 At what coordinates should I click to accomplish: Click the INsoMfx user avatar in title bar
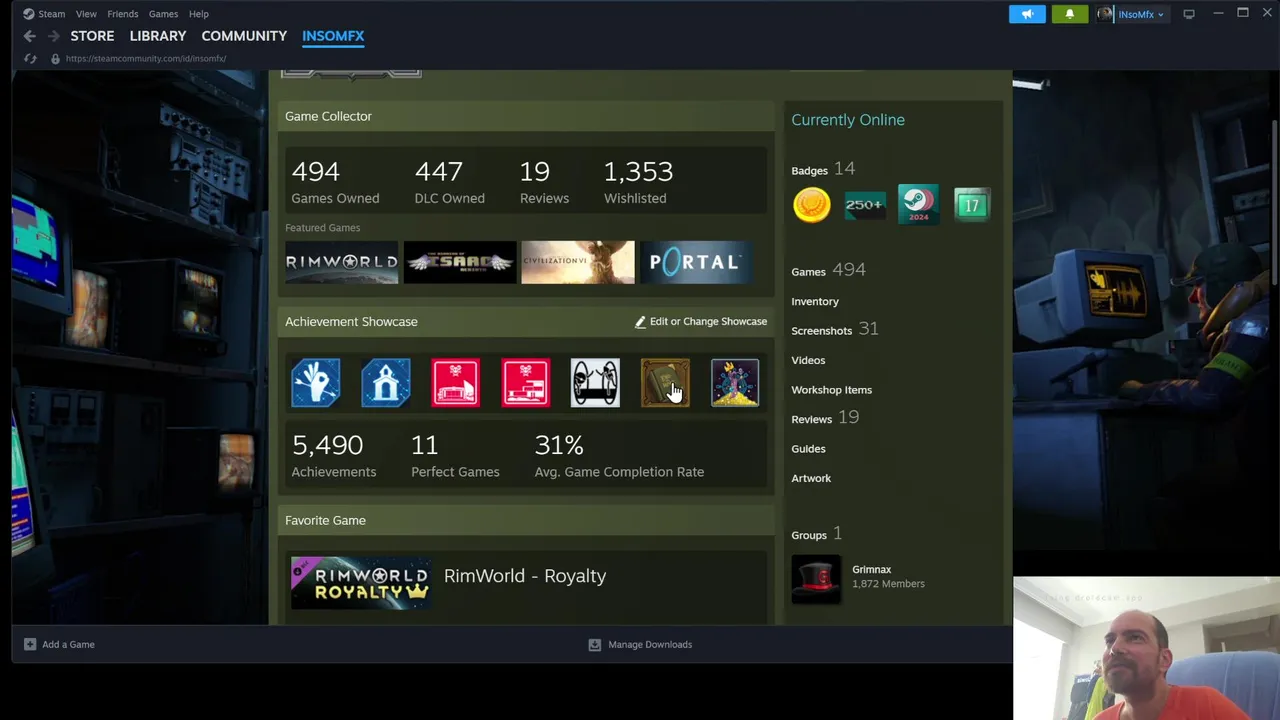click(1105, 14)
